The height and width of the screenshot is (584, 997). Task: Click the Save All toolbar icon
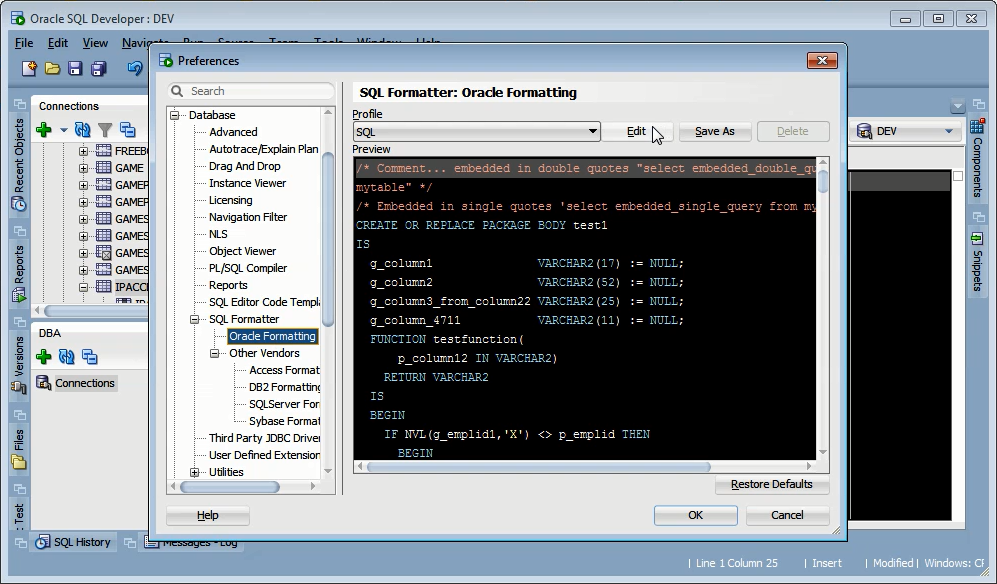pos(99,68)
